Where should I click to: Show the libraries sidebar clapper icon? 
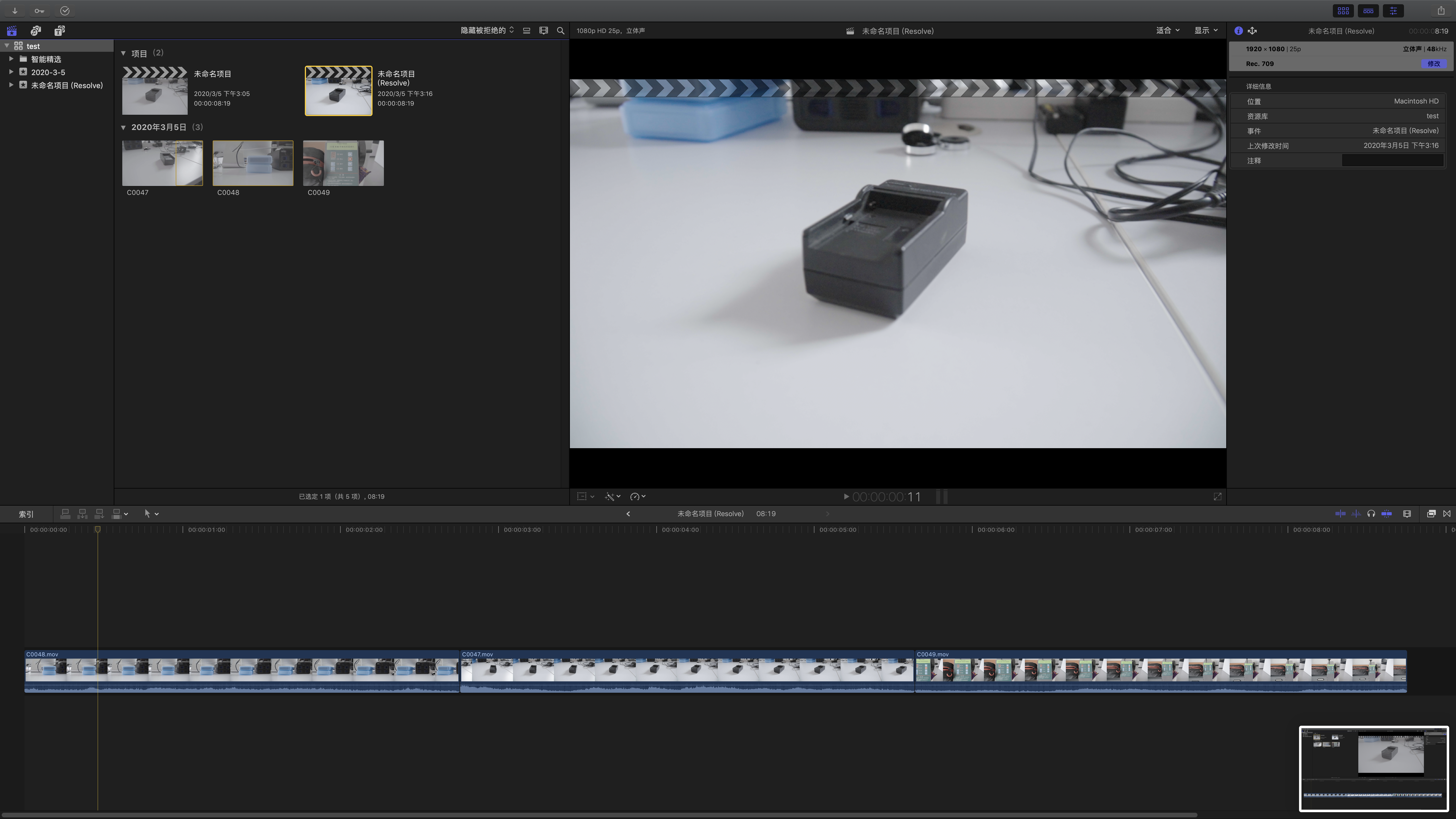tap(11, 30)
